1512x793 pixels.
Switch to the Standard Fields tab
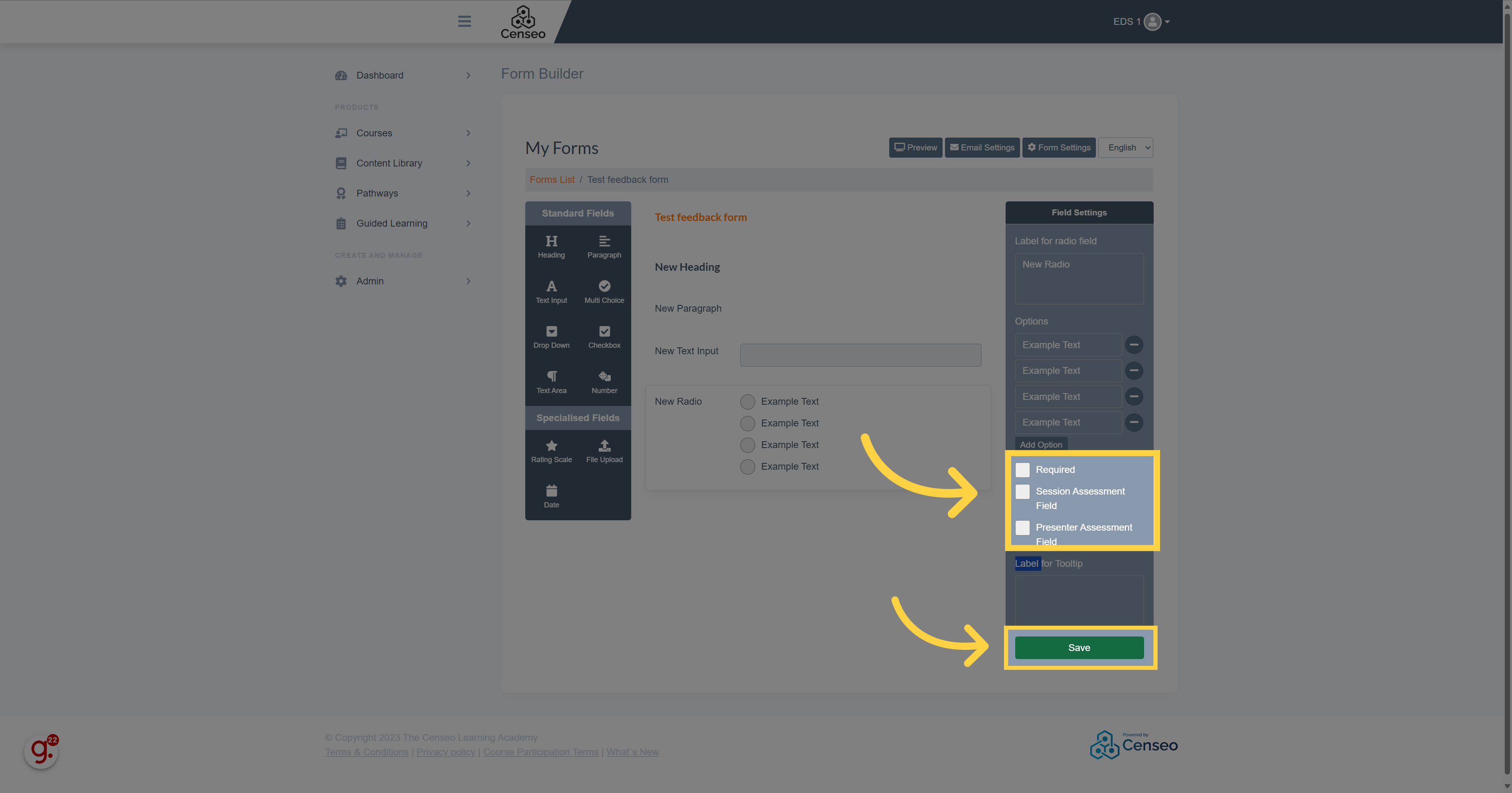(578, 213)
